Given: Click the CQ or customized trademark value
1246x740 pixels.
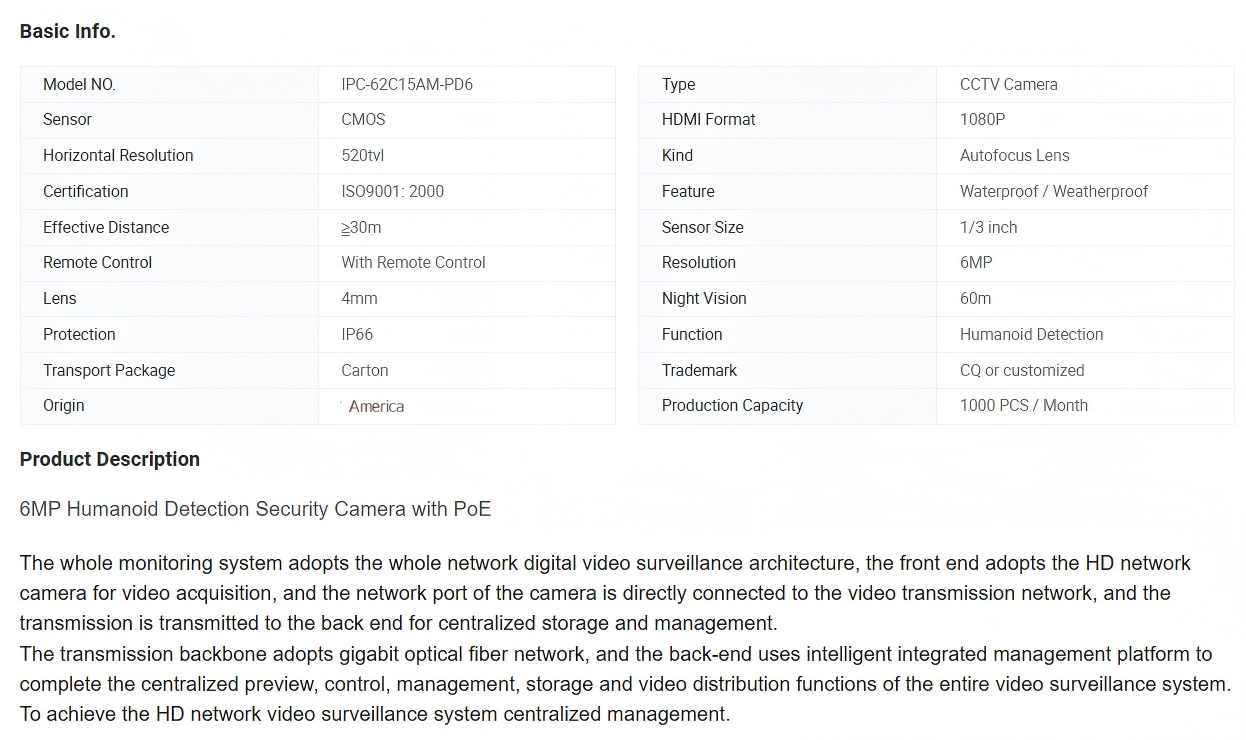Looking at the screenshot, I should (1021, 370).
